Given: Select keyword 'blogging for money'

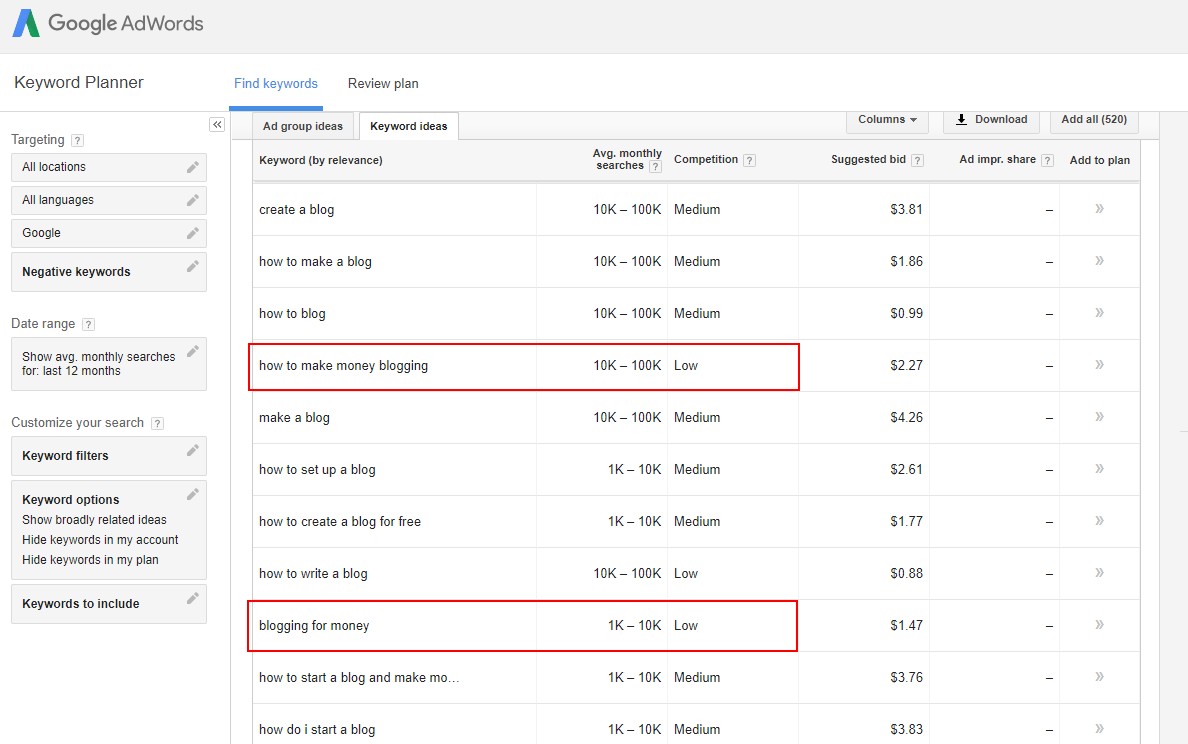Looking at the screenshot, I should coord(314,626).
